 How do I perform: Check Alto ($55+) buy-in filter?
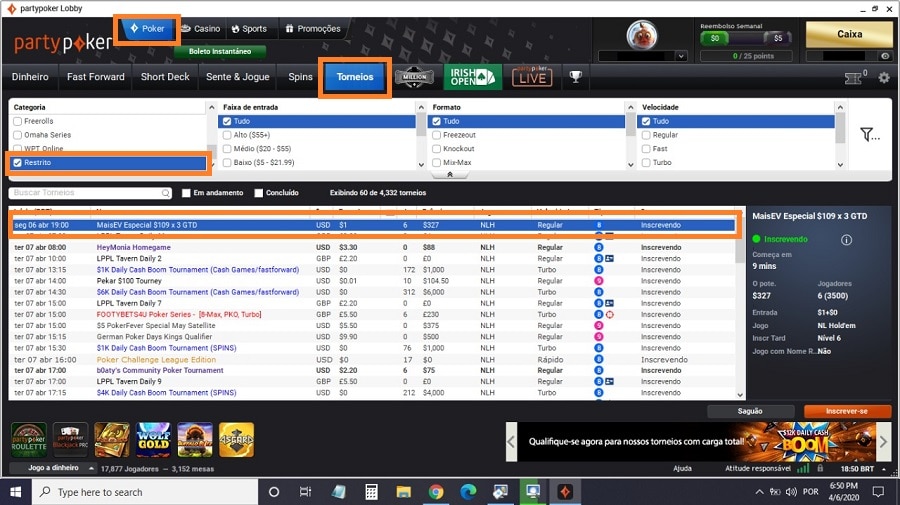pyautogui.click(x=227, y=135)
